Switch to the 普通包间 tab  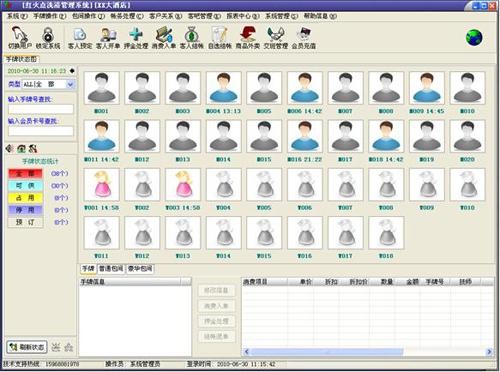tap(111, 268)
